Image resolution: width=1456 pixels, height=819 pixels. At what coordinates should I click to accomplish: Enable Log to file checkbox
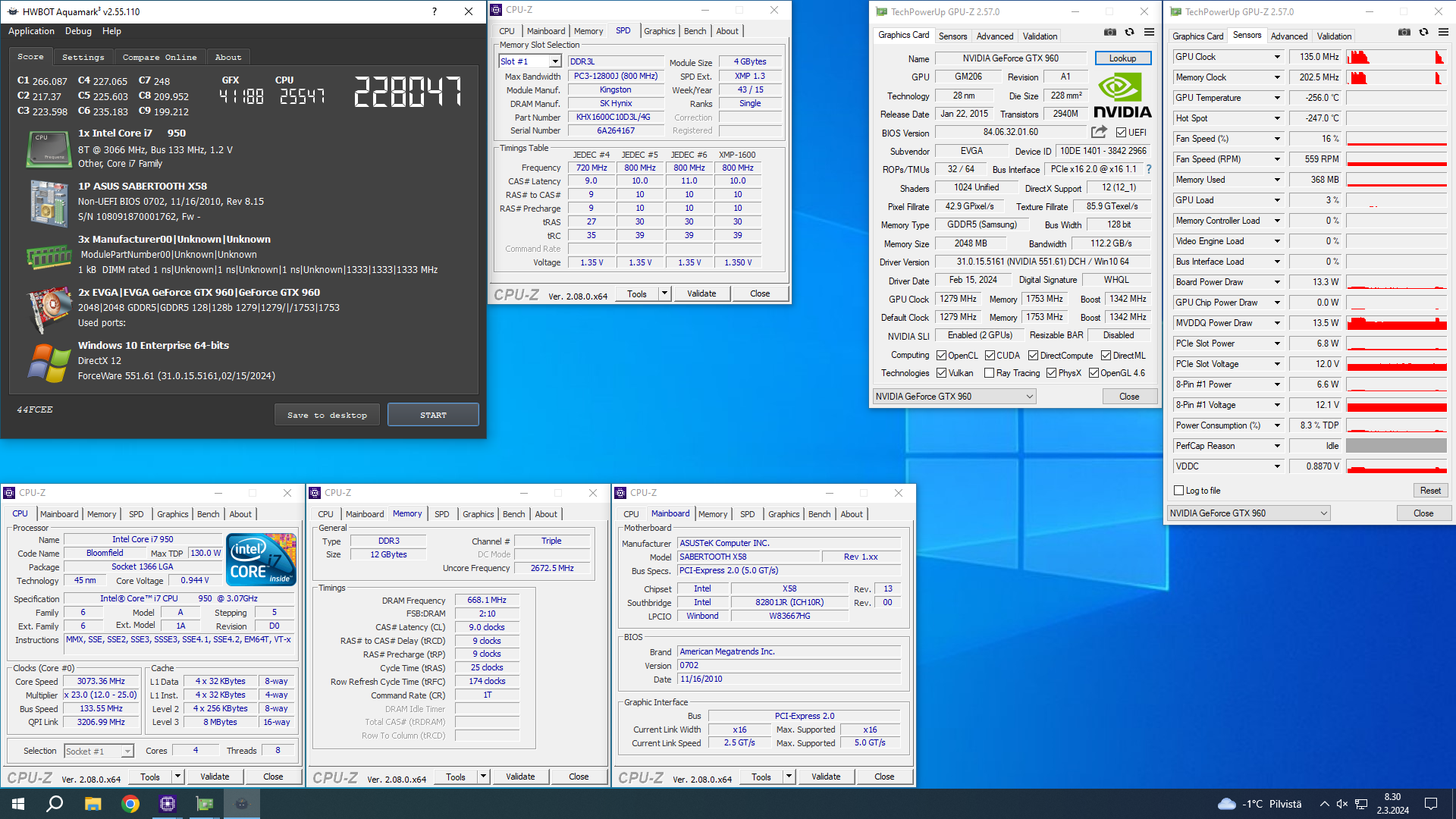tap(1178, 491)
